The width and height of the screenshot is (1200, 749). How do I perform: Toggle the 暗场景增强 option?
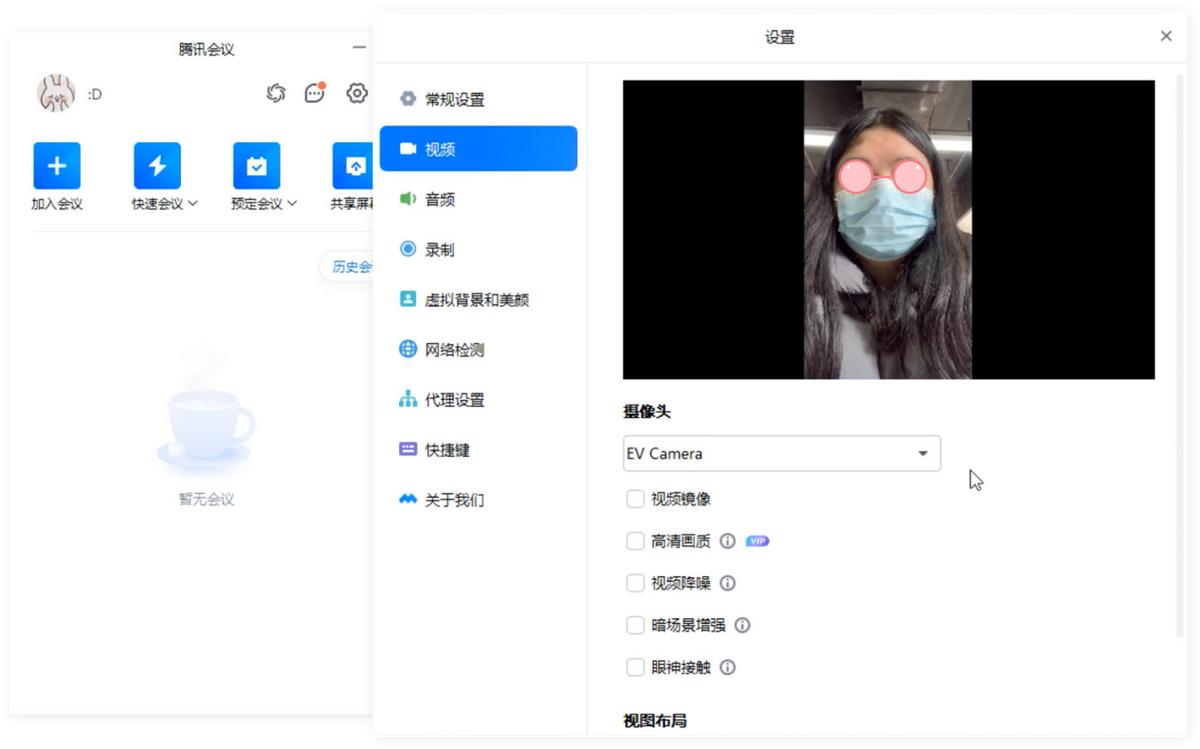[x=635, y=624]
